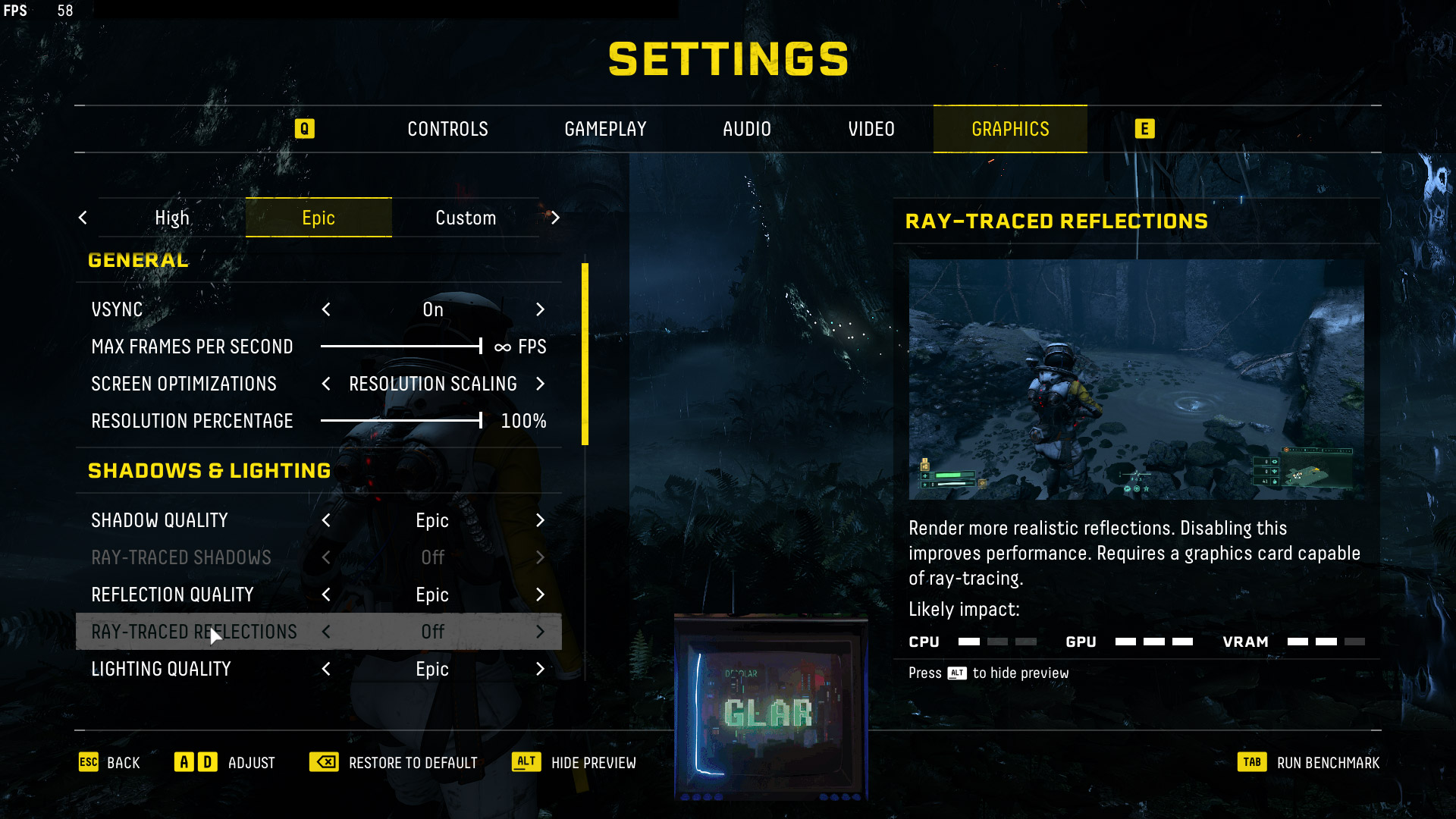Click right arrow on SHADOW QUALITY
This screenshot has width=1456, height=819.
539,520
